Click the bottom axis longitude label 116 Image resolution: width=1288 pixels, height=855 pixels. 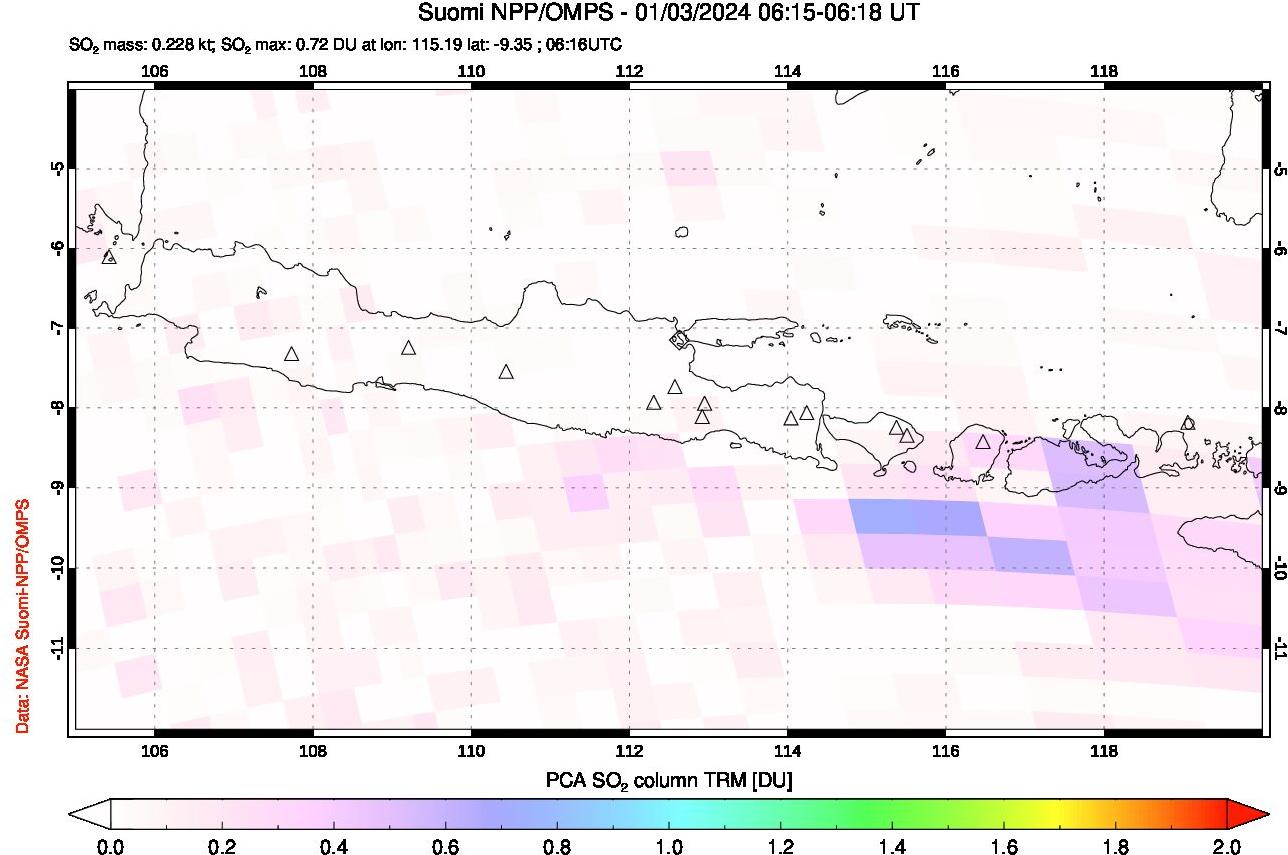(946, 750)
